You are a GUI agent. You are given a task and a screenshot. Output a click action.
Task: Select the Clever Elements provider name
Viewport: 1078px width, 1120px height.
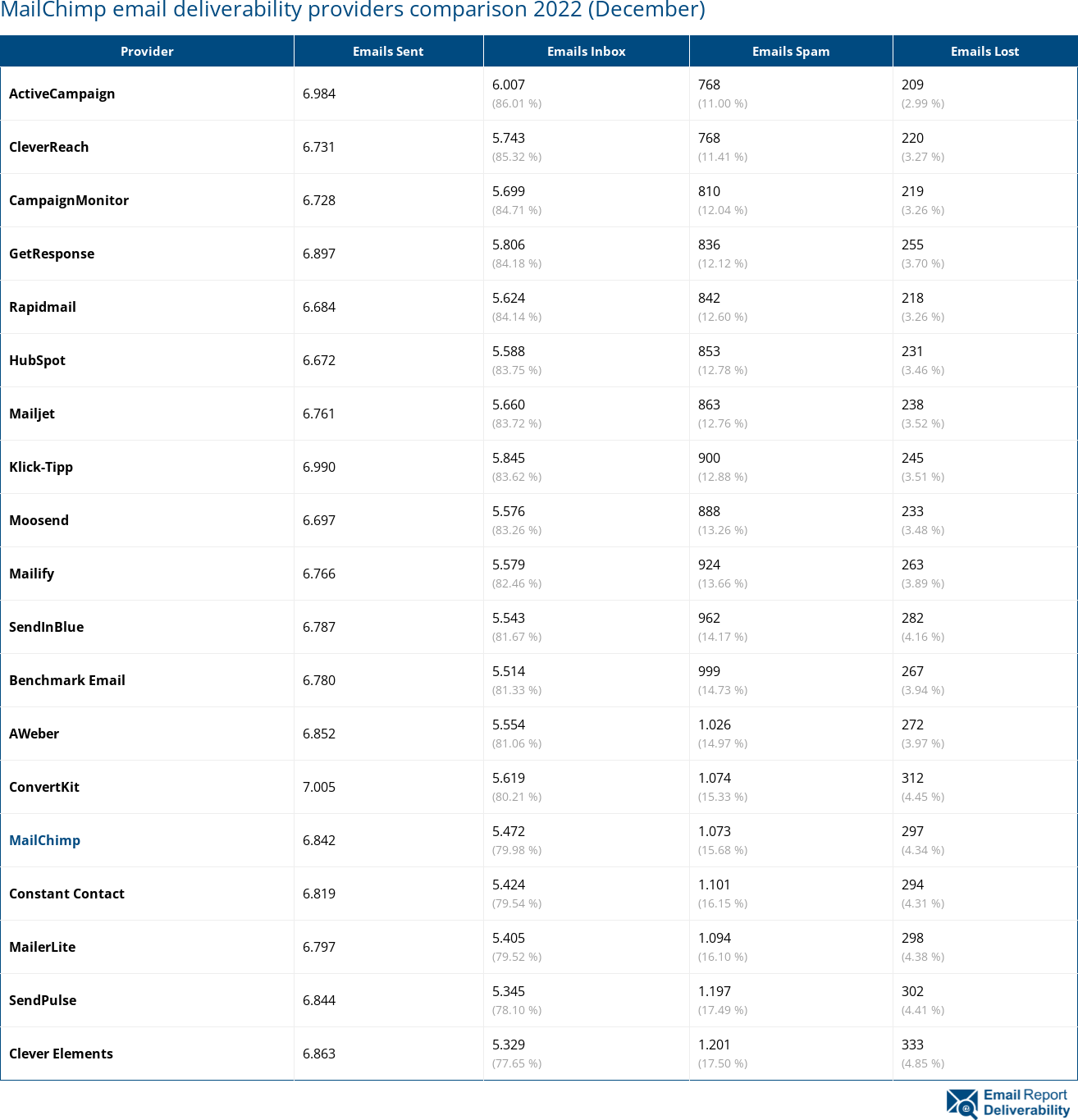[61, 1054]
